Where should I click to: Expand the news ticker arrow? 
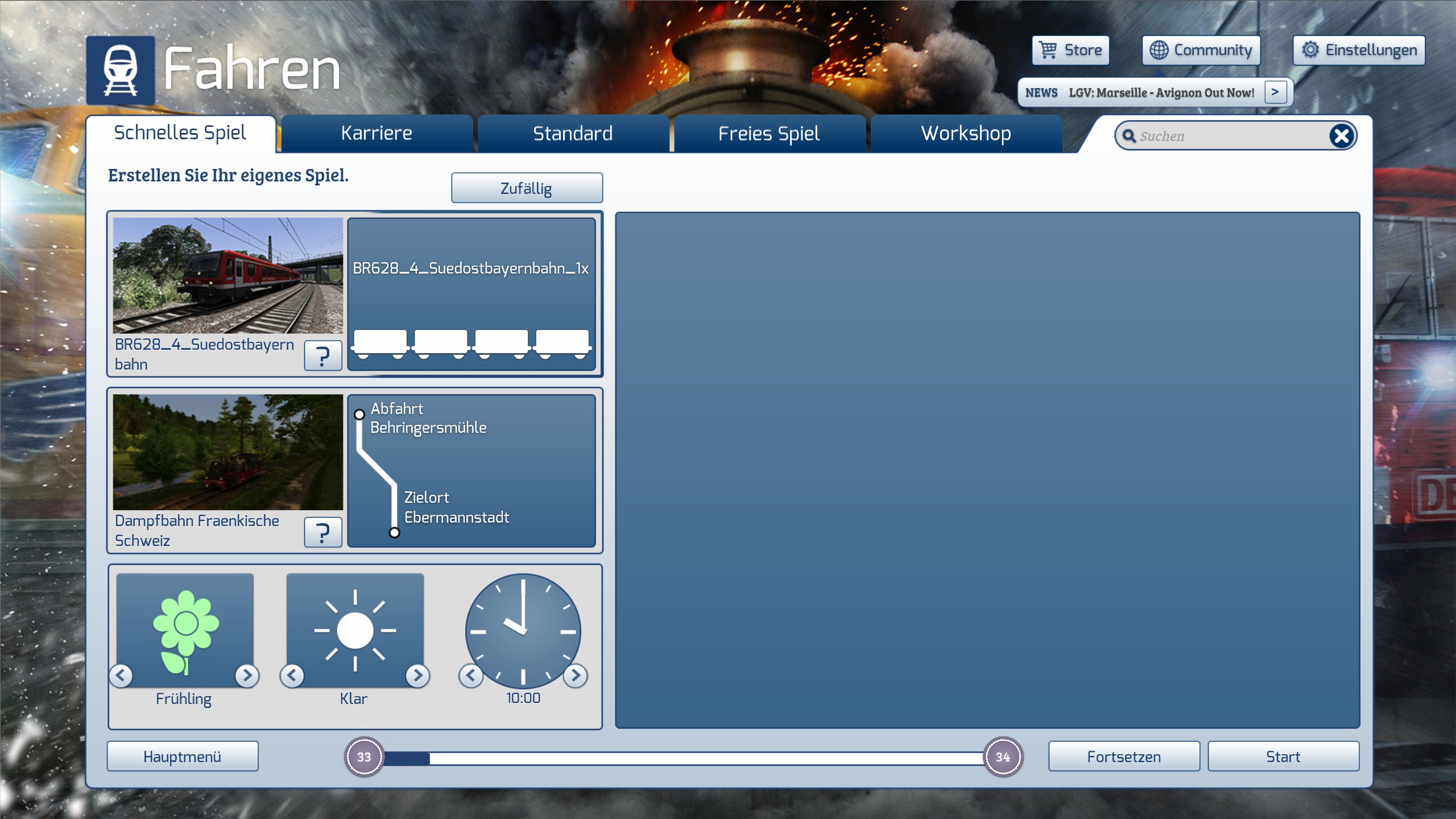(x=1275, y=92)
